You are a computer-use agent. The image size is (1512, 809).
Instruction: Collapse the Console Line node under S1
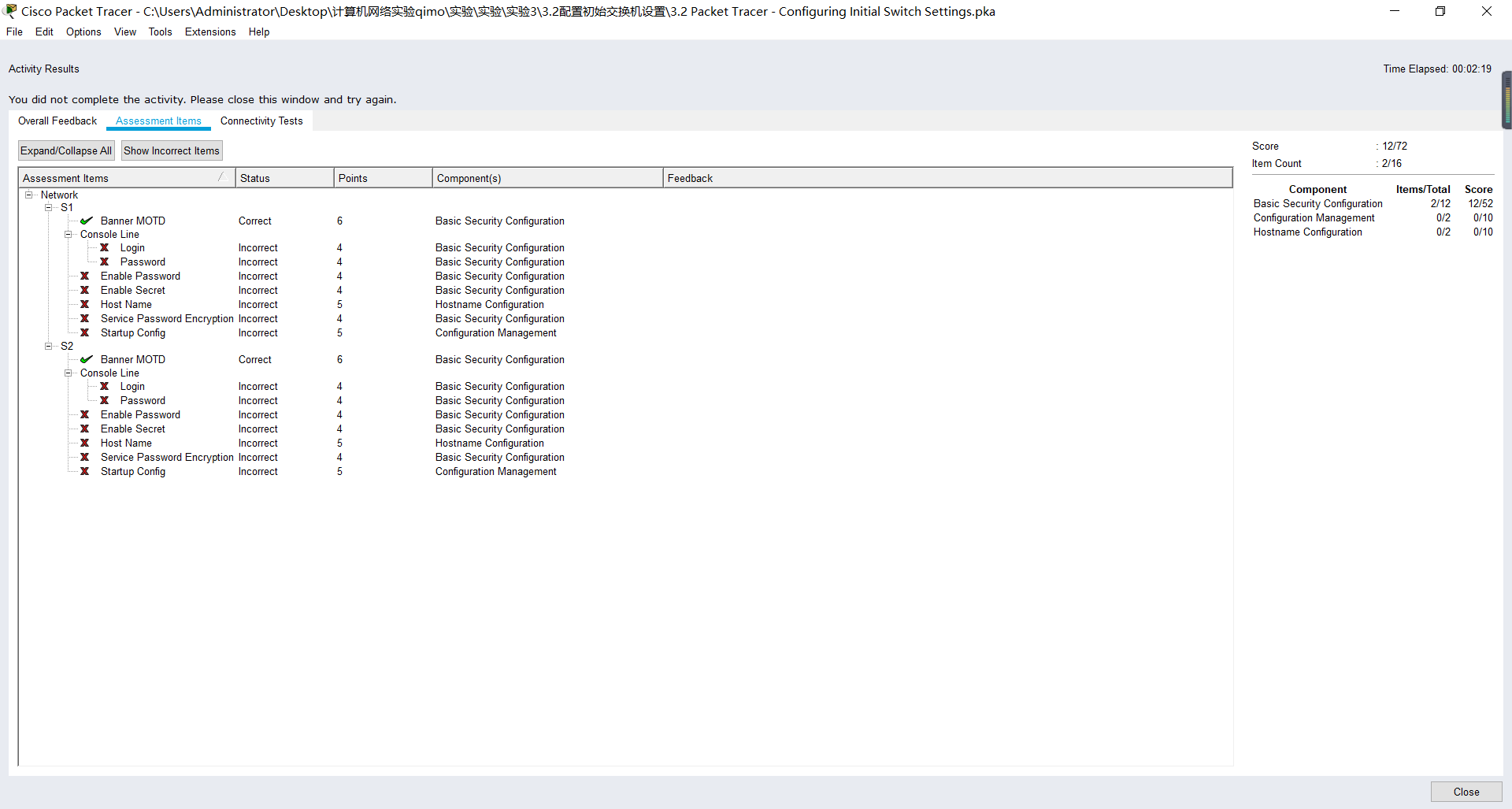69,234
